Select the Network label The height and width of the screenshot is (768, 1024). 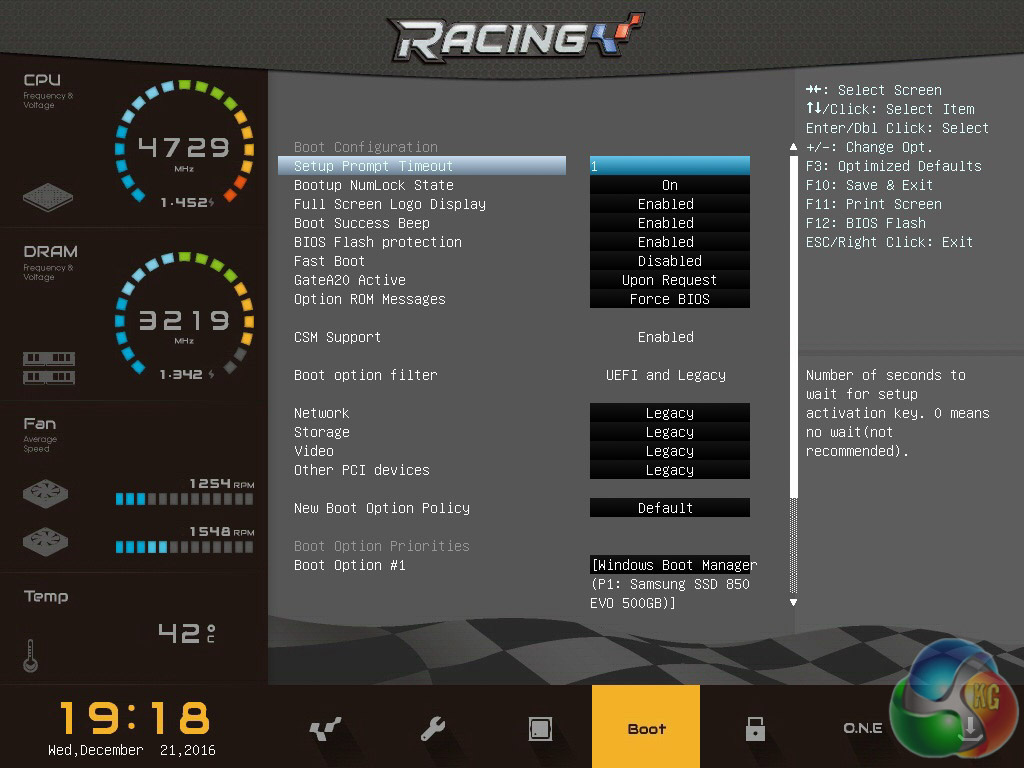pyautogui.click(x=321, y=413)
